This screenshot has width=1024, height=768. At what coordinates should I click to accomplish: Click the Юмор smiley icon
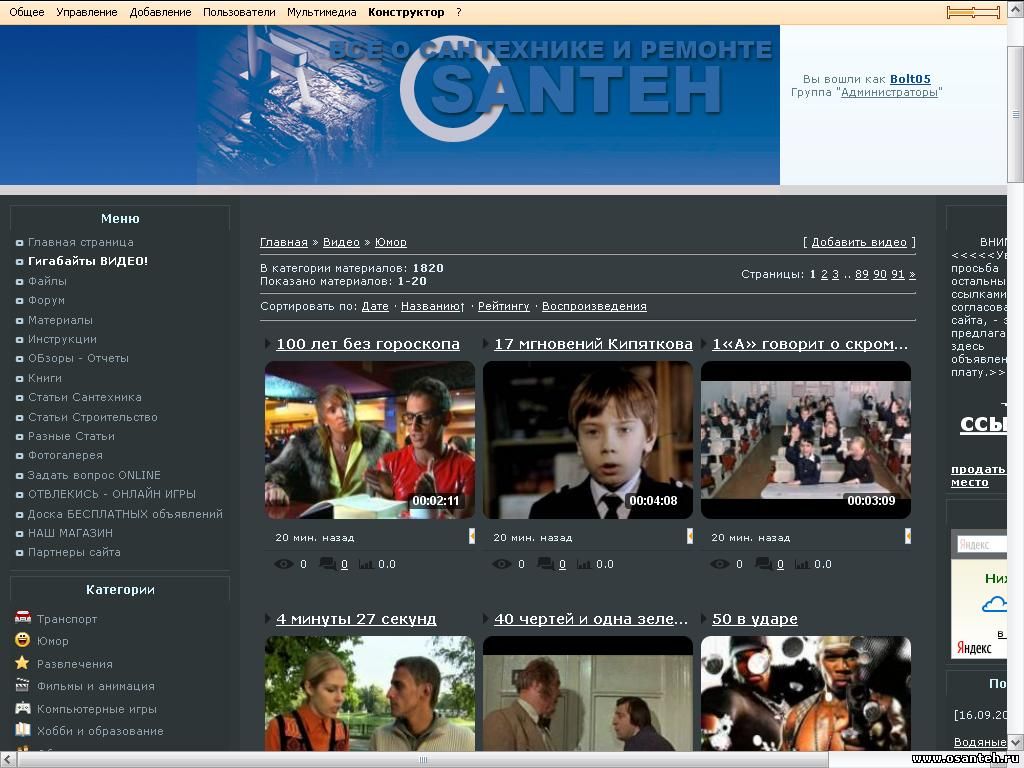point(22,640)
